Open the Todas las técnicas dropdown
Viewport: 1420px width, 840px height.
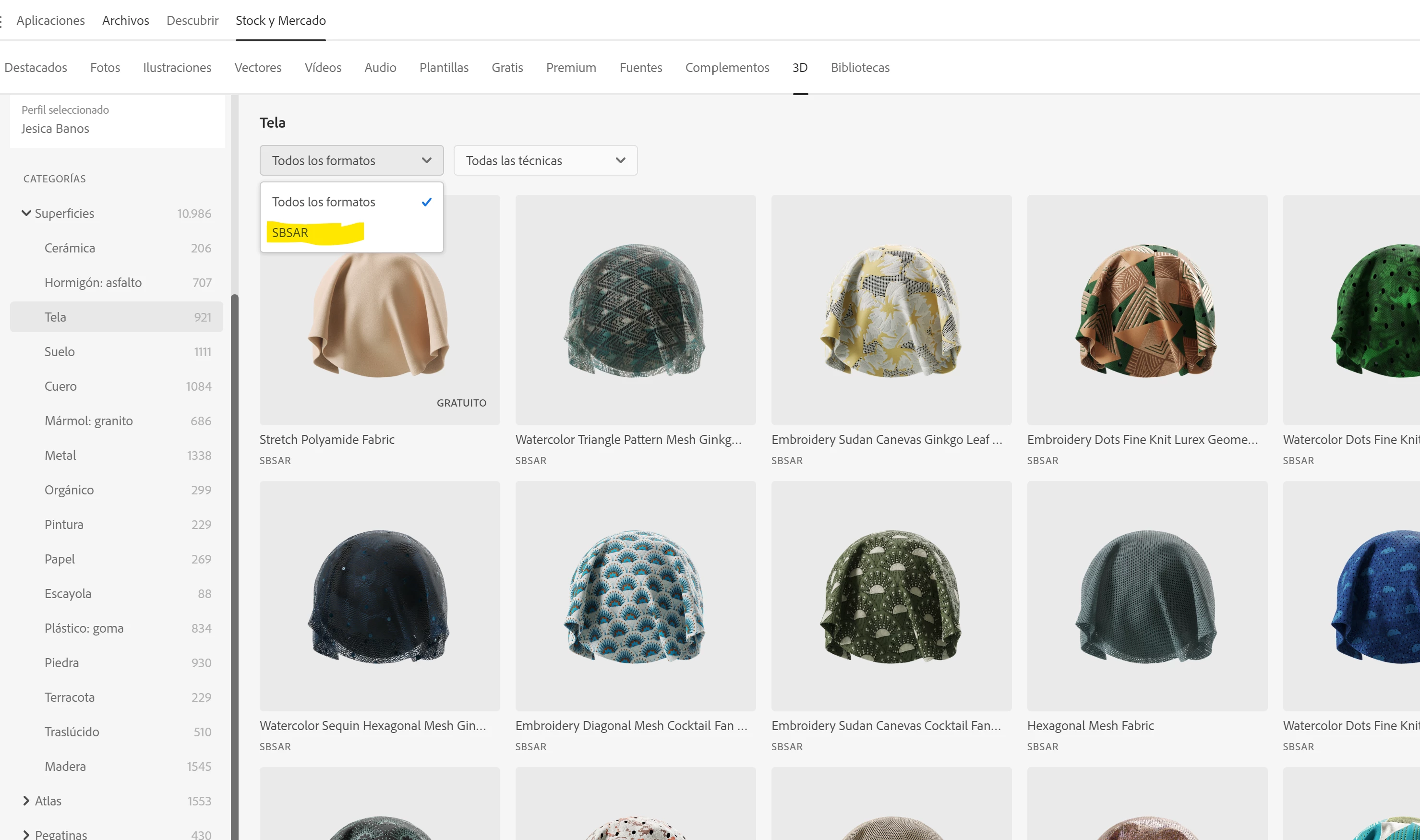(x=545, y=161)
